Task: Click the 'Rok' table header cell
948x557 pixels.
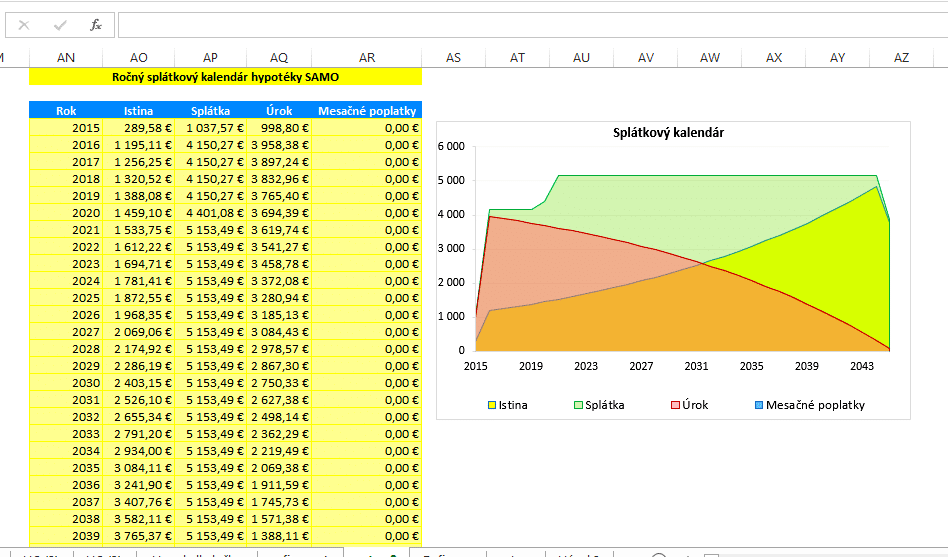Action: pyautogui.click(x=66, y=111)
